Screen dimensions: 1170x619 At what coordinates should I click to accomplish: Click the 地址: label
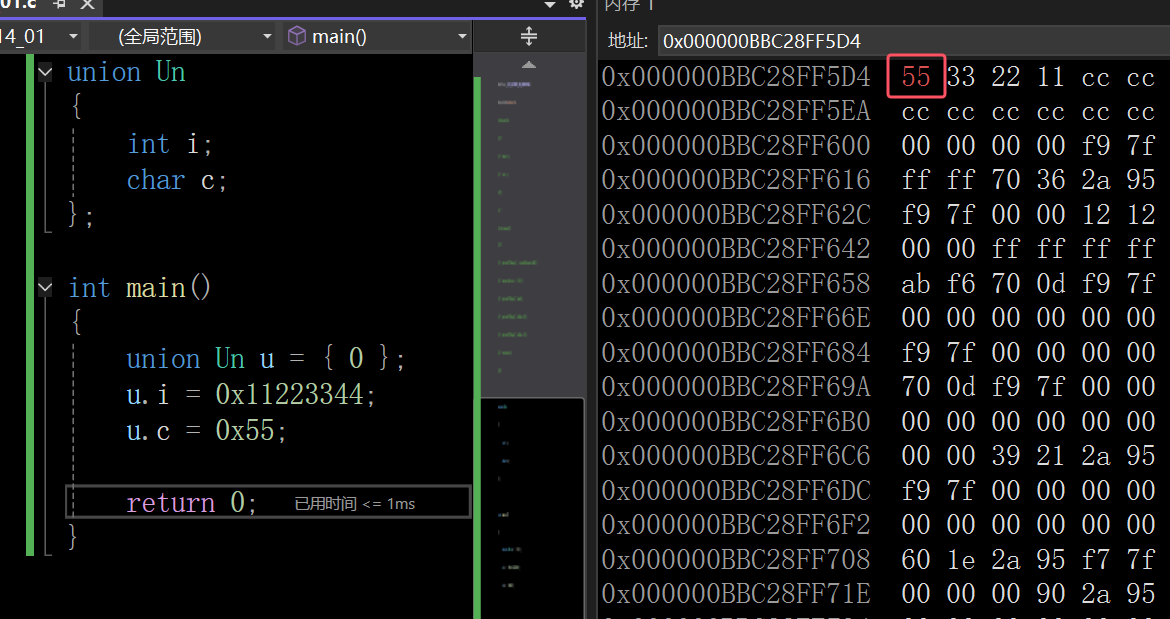coord(628,41)
